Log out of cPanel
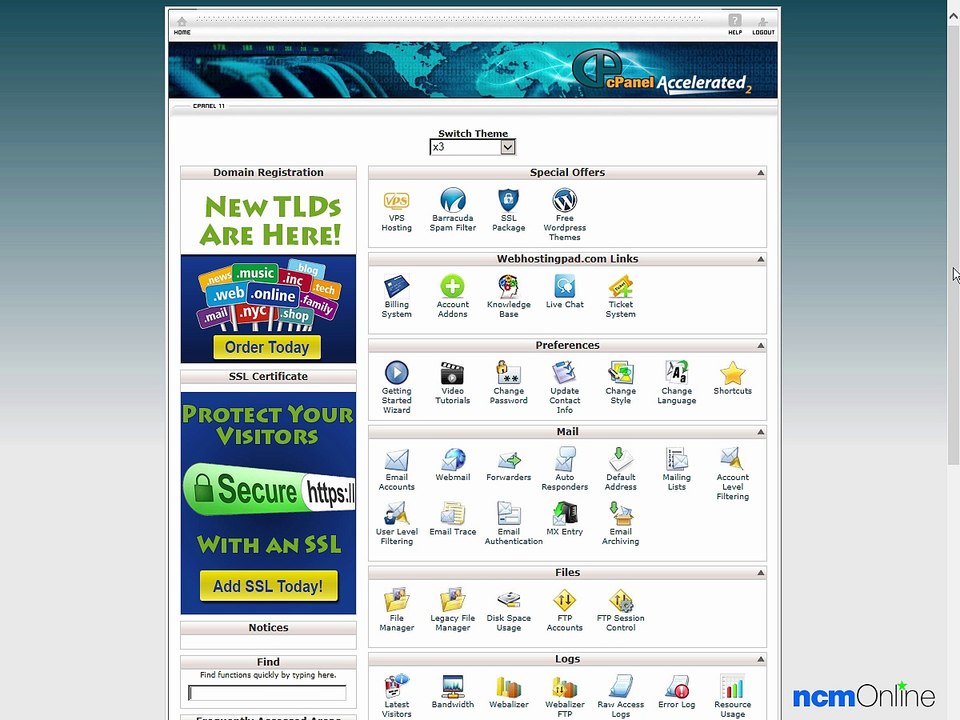 pos(763,26)
